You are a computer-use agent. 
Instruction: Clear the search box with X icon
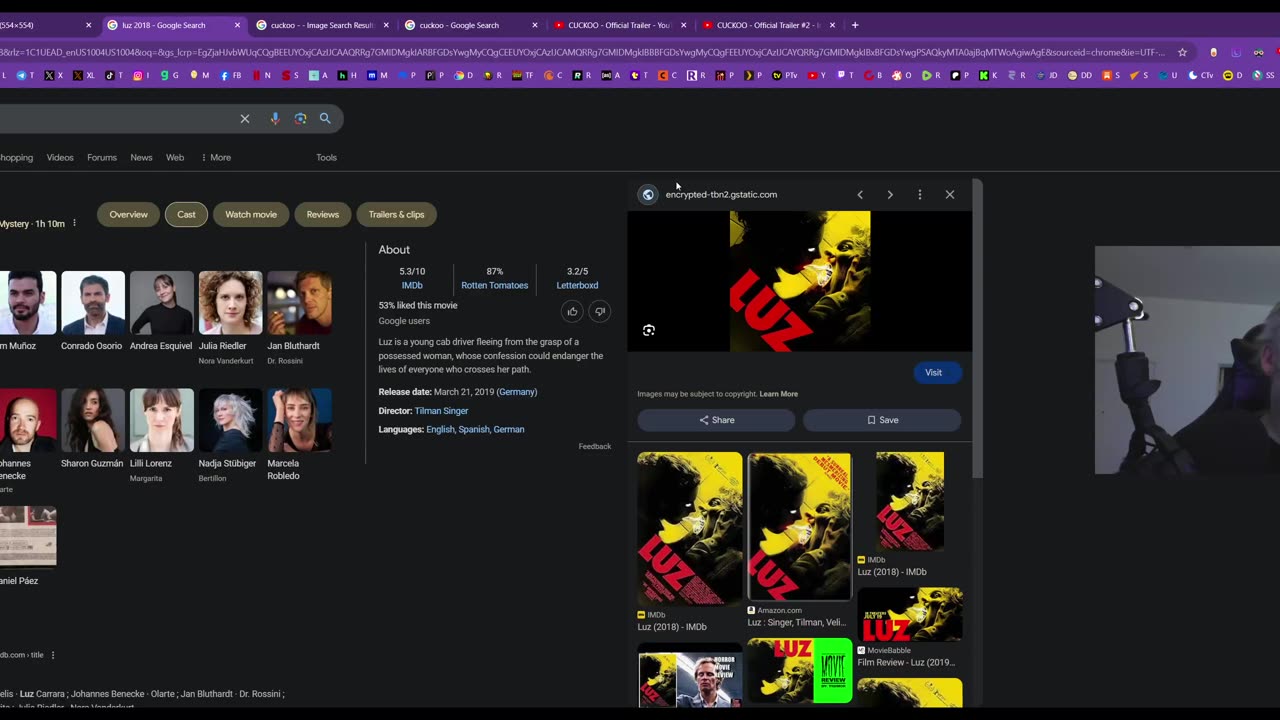pos(245,119)
